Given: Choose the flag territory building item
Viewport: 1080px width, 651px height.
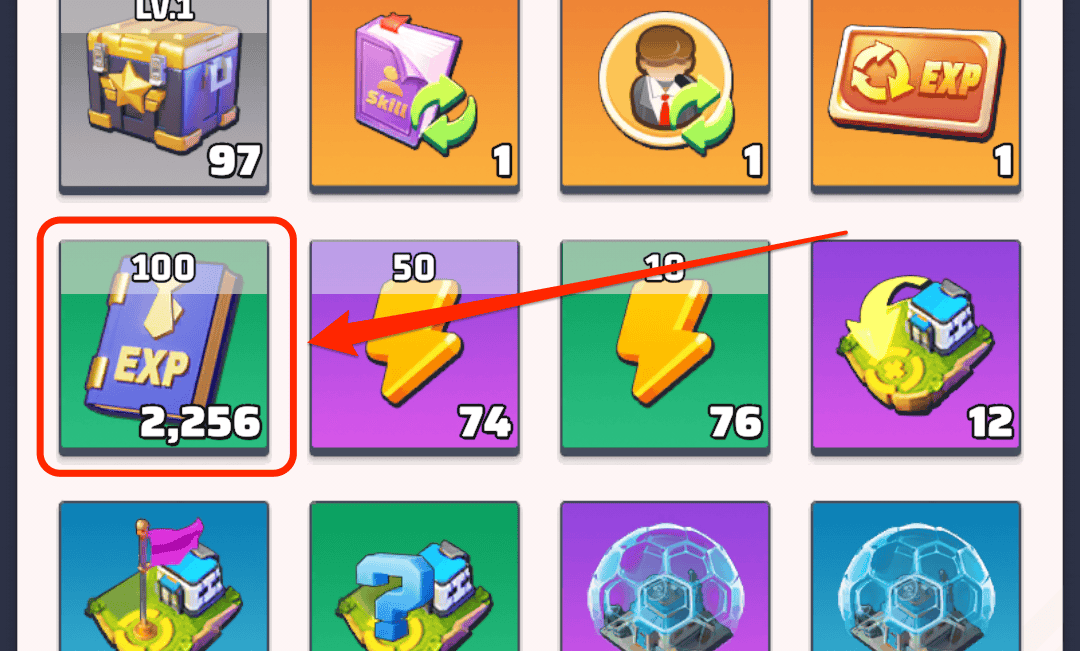Looking at the screenshot, I should point(164,576).
